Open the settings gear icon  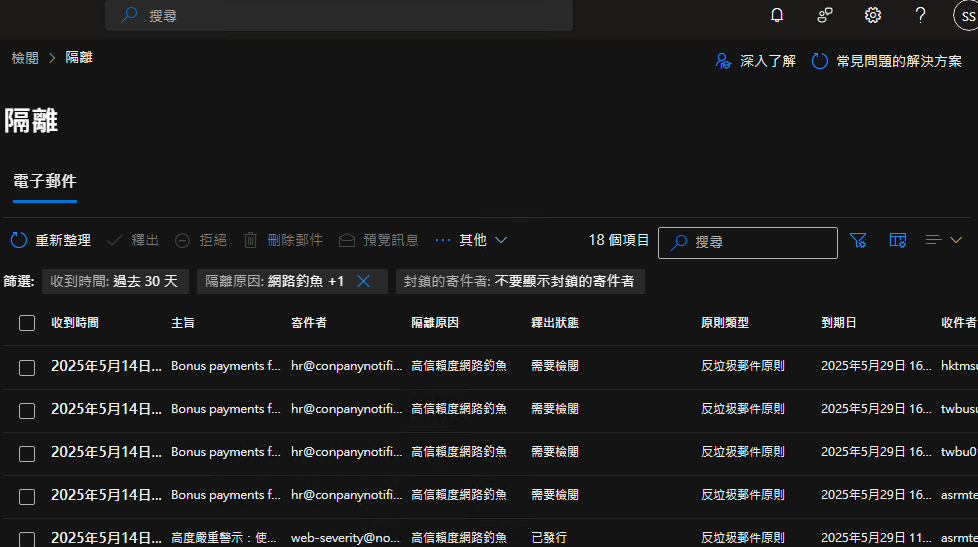coord(873,15)
